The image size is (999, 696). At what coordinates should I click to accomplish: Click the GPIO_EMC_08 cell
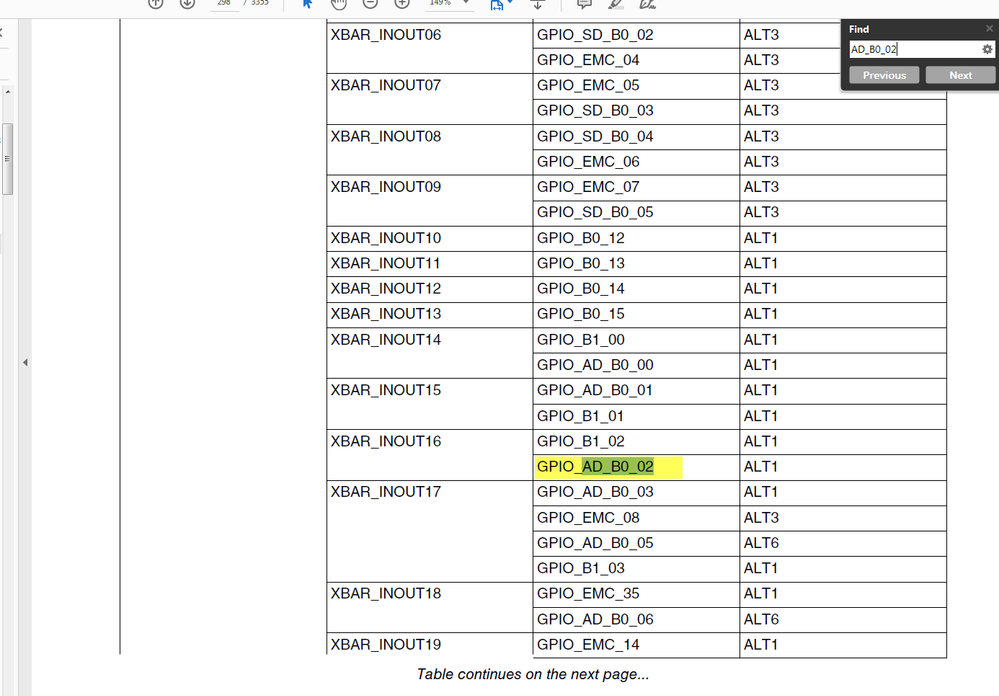pyautogui.click(x=636, y=518)
